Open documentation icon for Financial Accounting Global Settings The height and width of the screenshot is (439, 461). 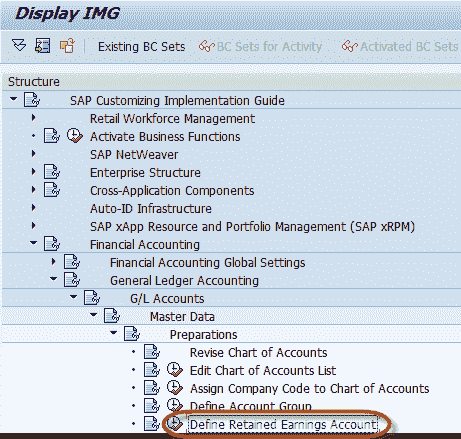72,262
